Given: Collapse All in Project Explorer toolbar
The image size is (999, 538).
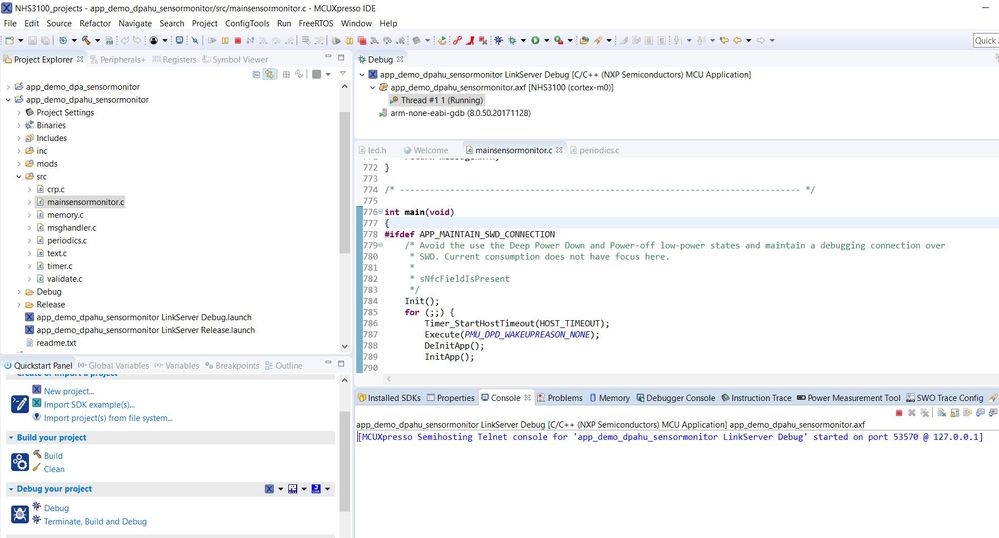Looking at the screenshot, I should [256, 75].
